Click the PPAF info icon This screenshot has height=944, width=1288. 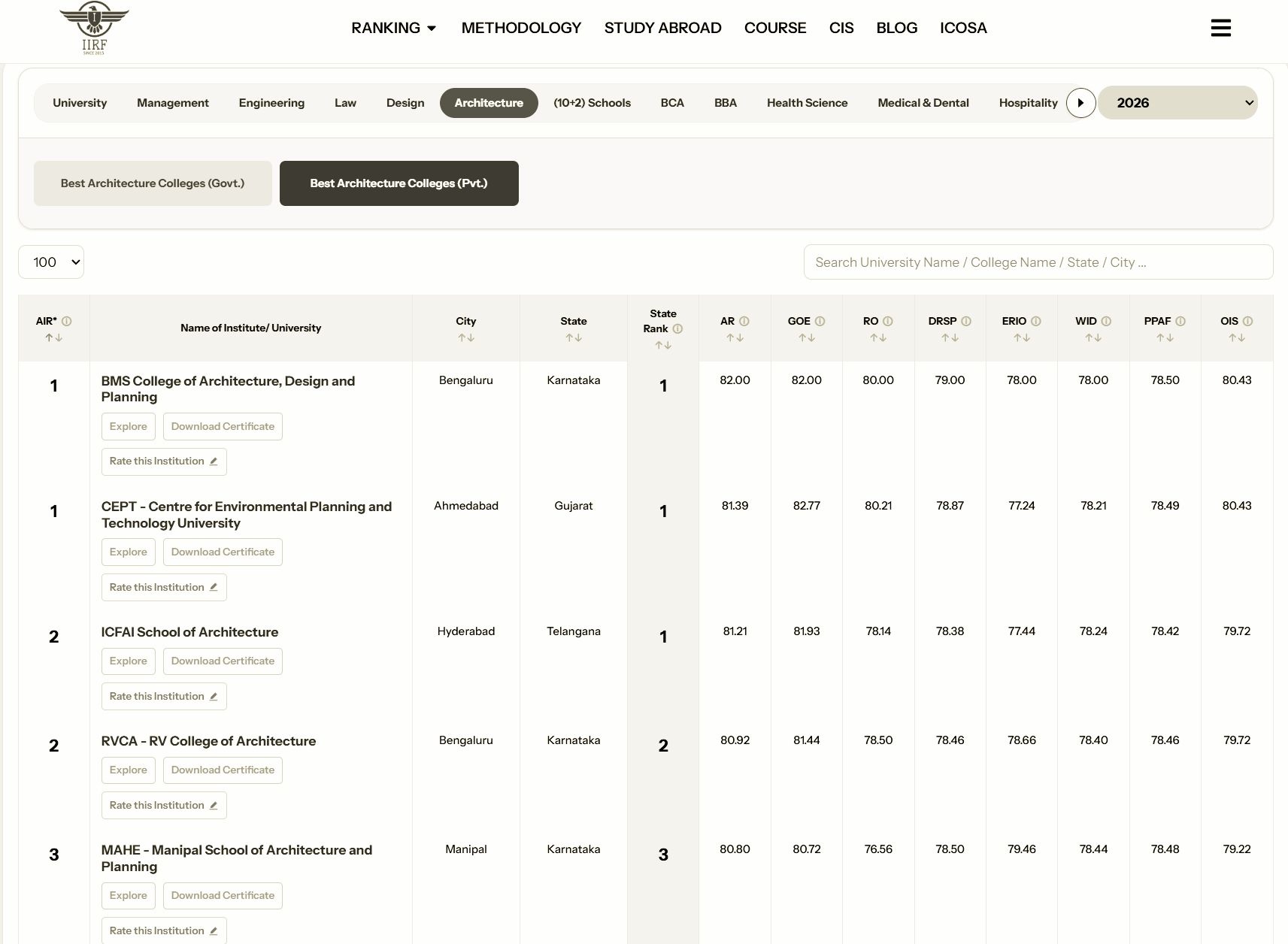[1180, 321]
